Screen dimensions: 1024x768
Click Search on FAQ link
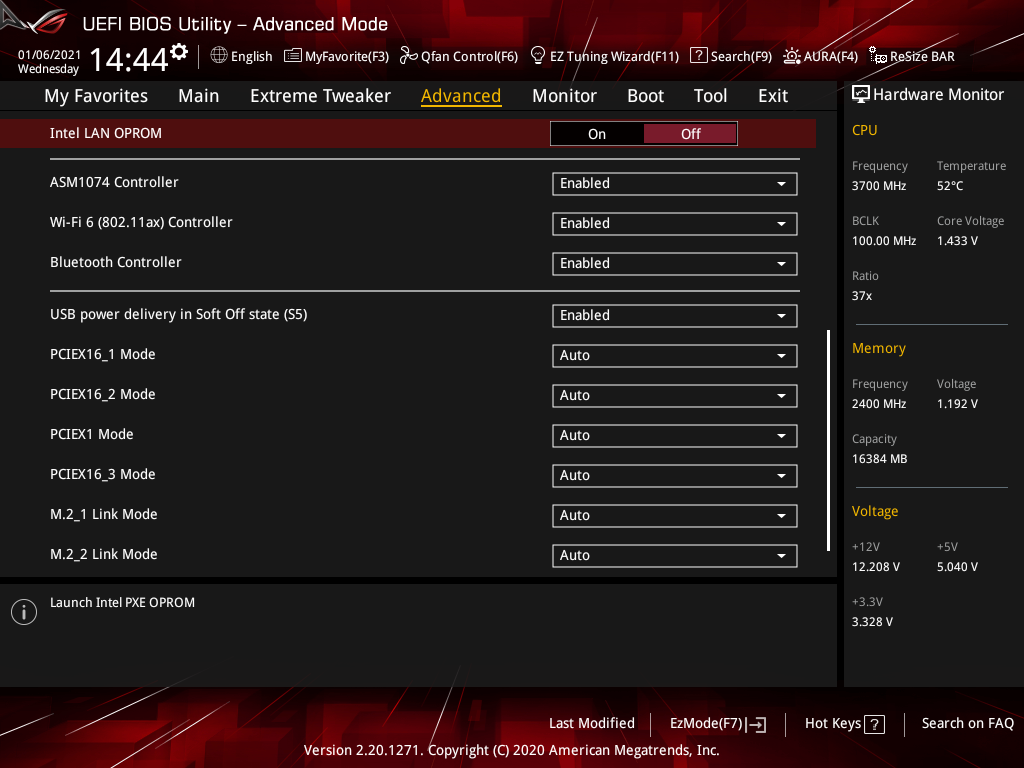pyautogui.click(x=967, y=724)
